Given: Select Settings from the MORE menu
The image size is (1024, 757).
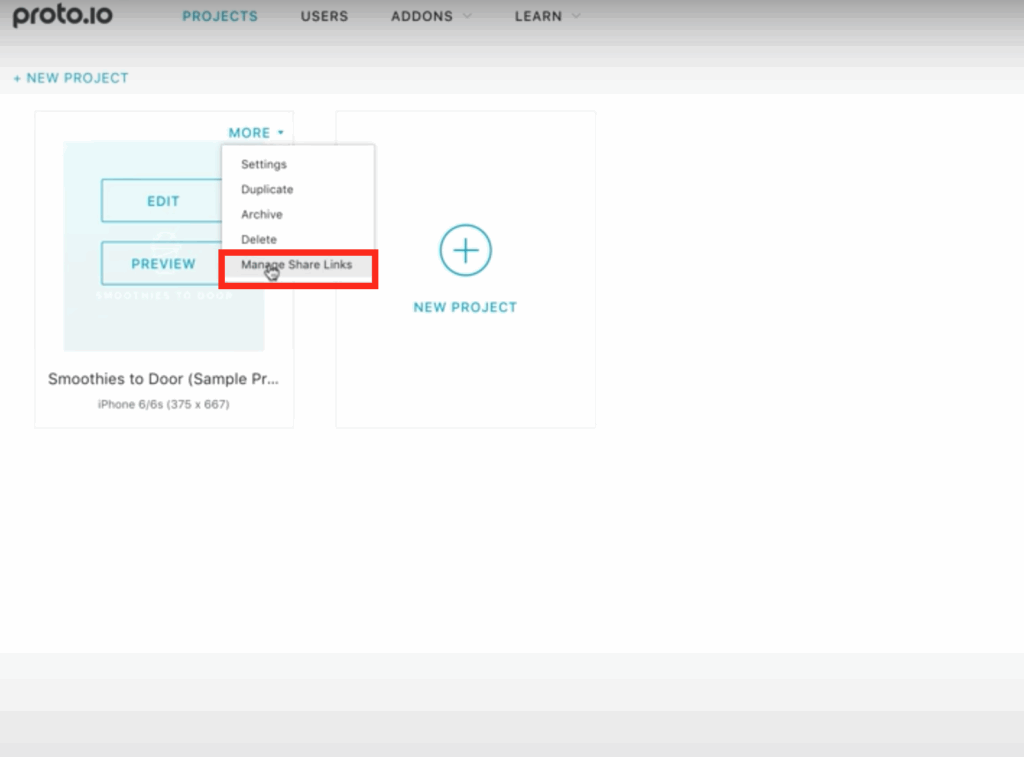Looking at the screenshot, I should point(264,164).
